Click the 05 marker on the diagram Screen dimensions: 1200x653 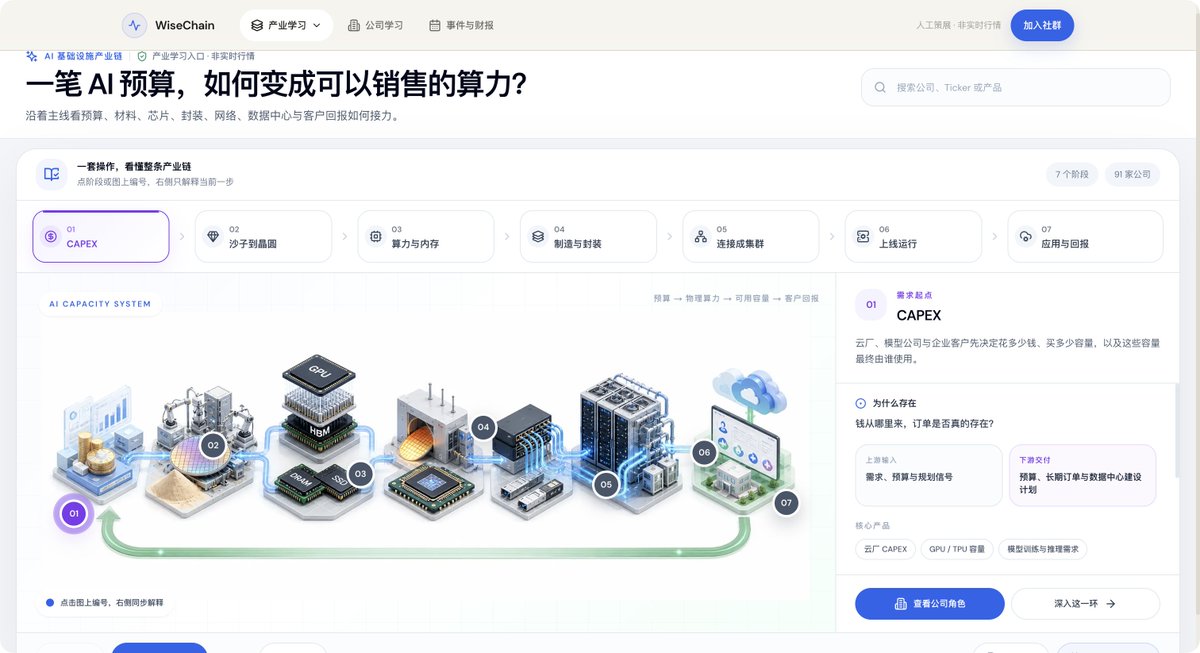(x=605, y=485)
